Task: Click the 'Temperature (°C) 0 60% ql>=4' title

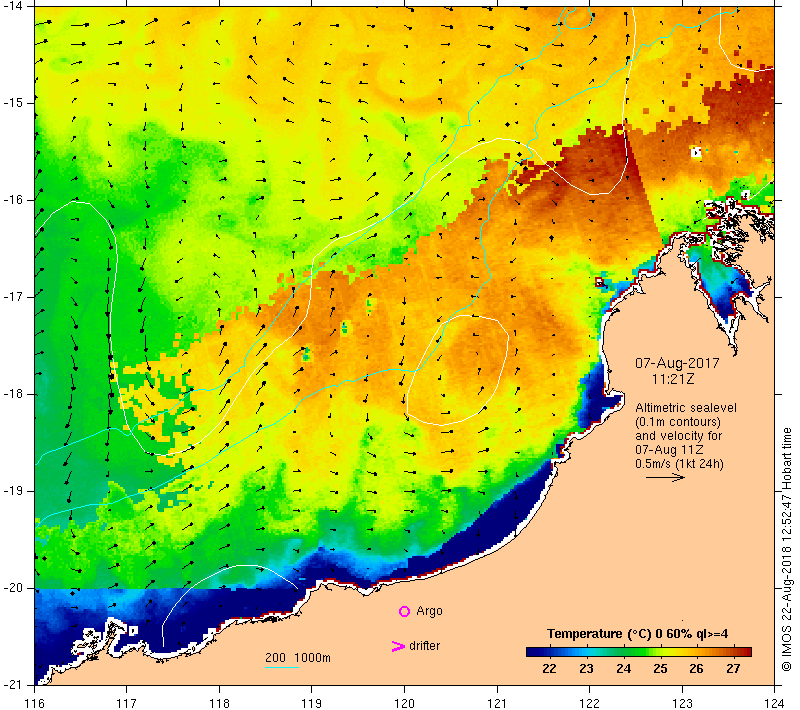Action: [x=637, y=634]
